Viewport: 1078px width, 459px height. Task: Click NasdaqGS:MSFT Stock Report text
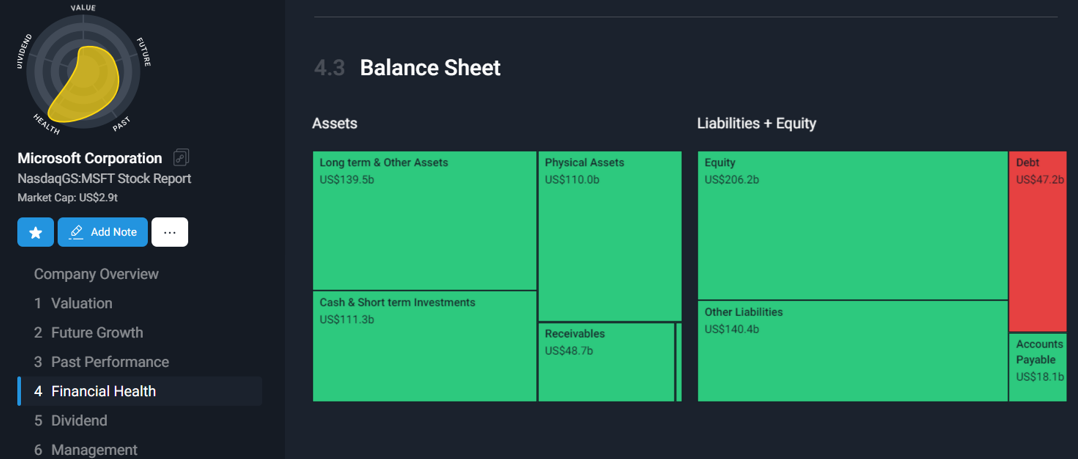point(104,179)
